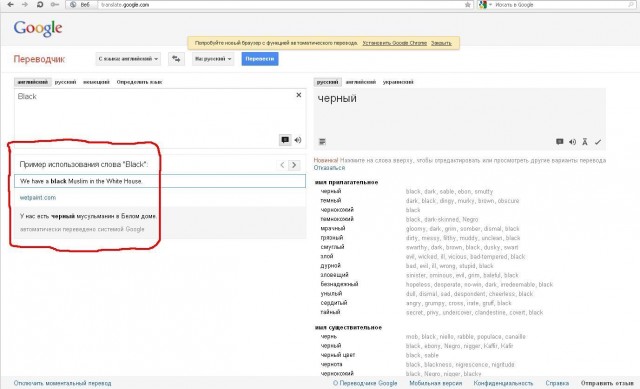Viewport: 640px width, 389px height.
Task: Select dictionary entry 'зловещий'
Action: click(x=334, y=275)
